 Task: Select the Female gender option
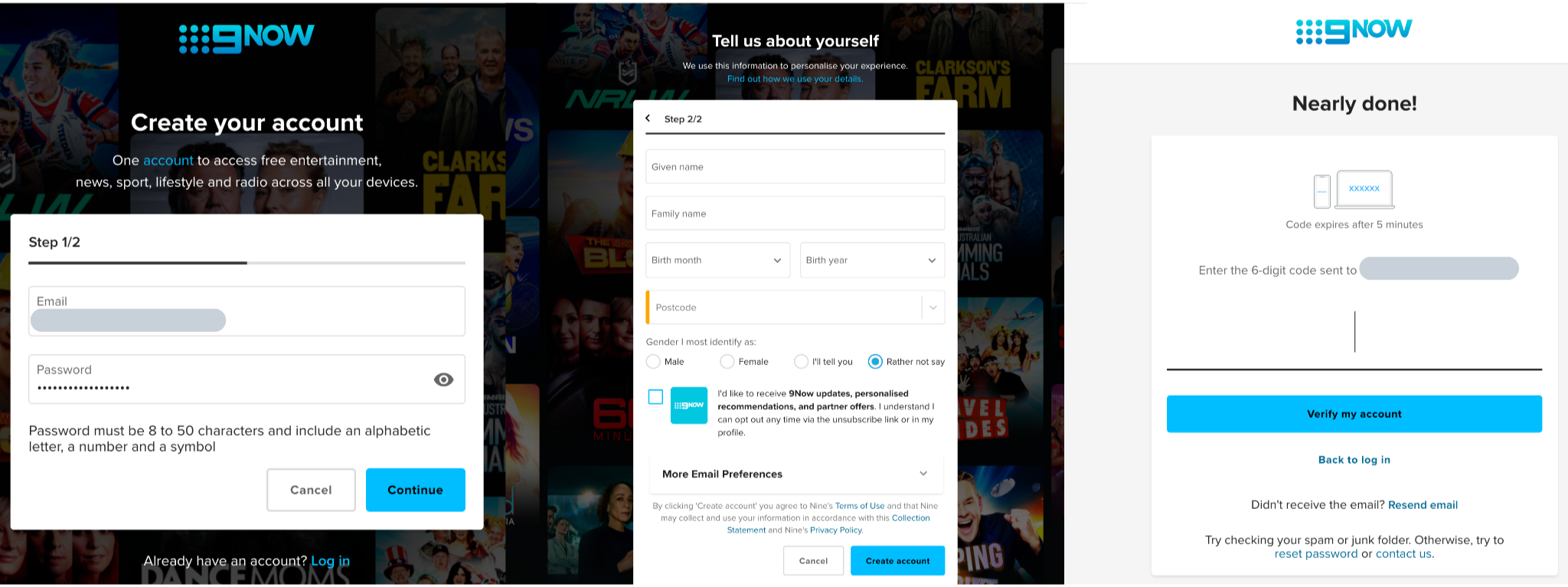[727, 361]
